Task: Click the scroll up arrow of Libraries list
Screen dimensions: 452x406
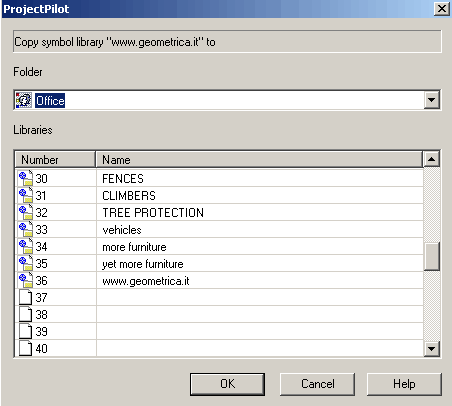Action: coord(431,159)
